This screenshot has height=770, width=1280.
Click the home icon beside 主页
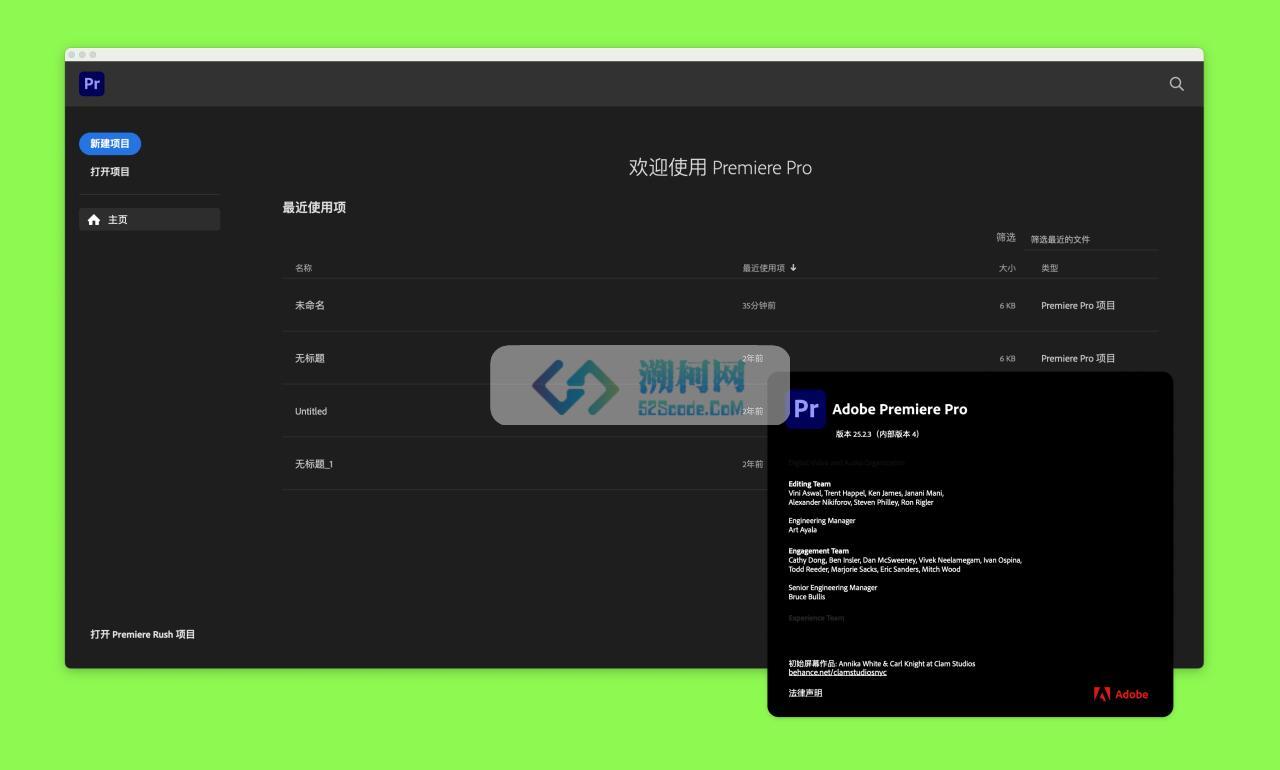[x=94, y=220]
